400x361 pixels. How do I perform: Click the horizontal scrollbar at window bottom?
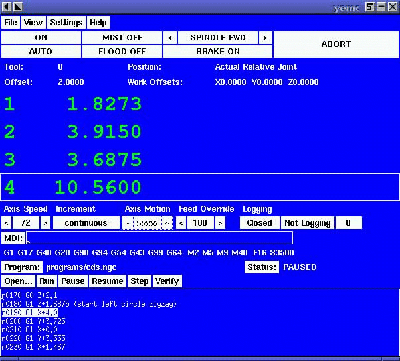click(200, 359)
